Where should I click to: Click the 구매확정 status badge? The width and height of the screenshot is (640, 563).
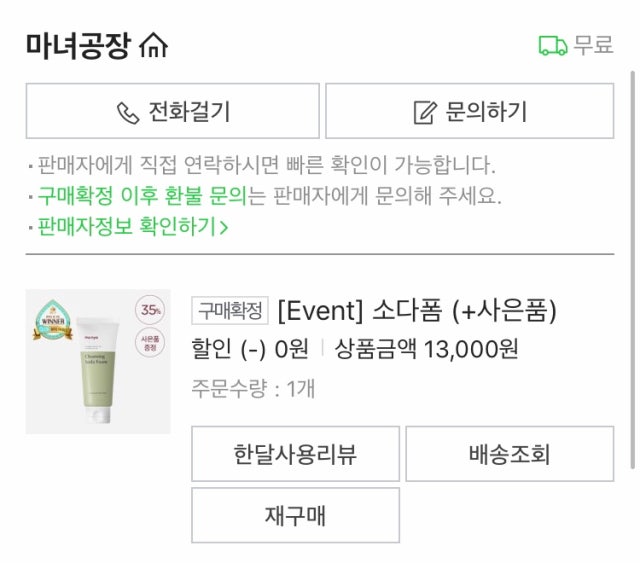click(230, 310)
